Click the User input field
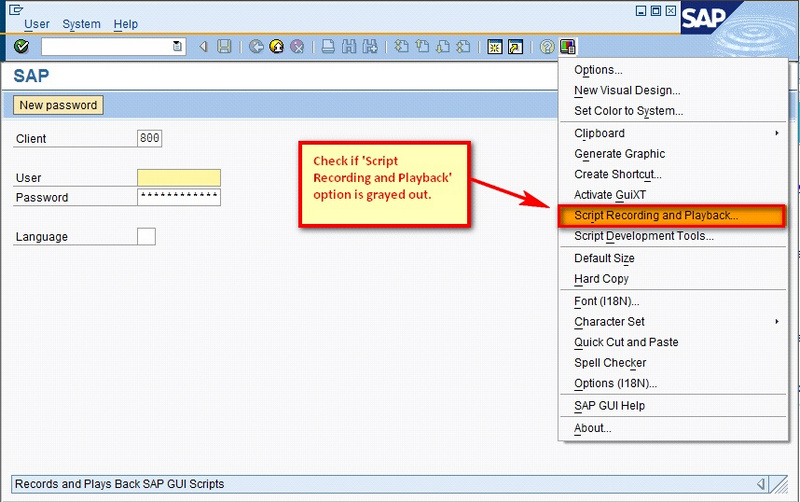The height and width of the screenshot is (502, 800). [x=178, y=178]
